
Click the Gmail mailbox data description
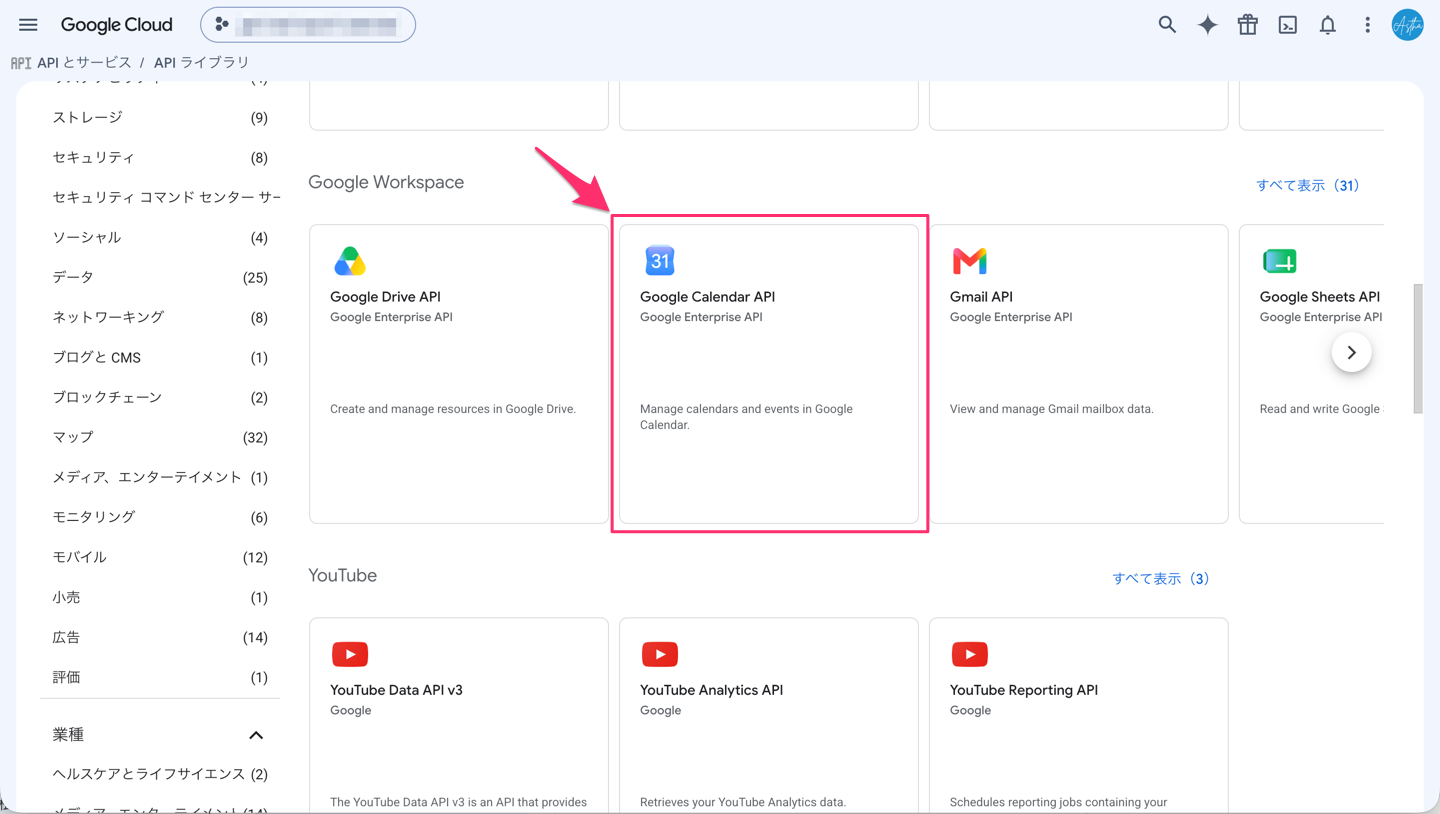(1051, 409)
